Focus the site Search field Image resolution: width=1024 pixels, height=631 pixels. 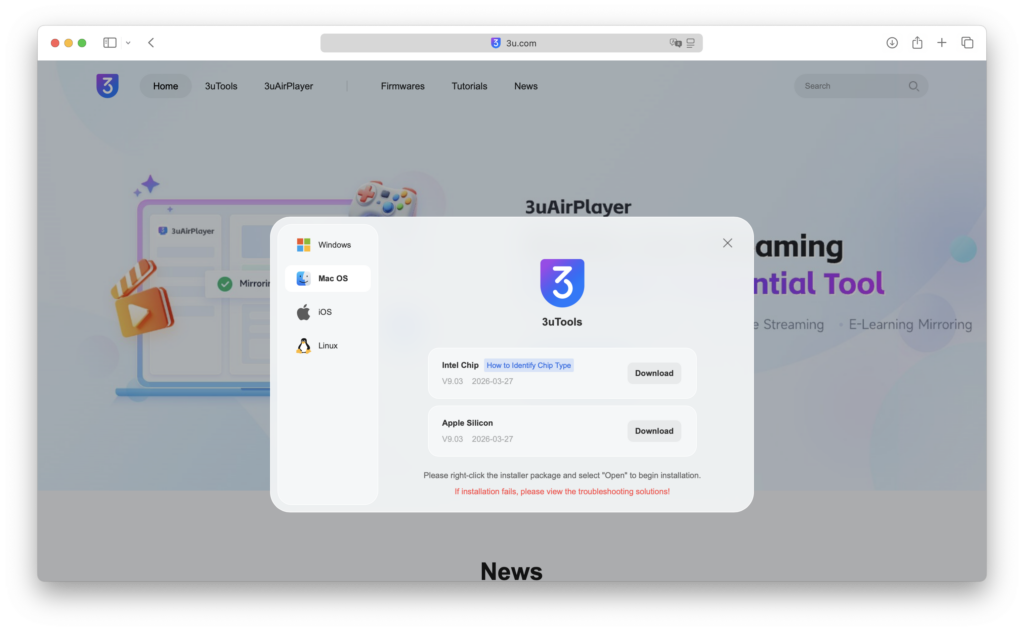(x=861, y=86)
